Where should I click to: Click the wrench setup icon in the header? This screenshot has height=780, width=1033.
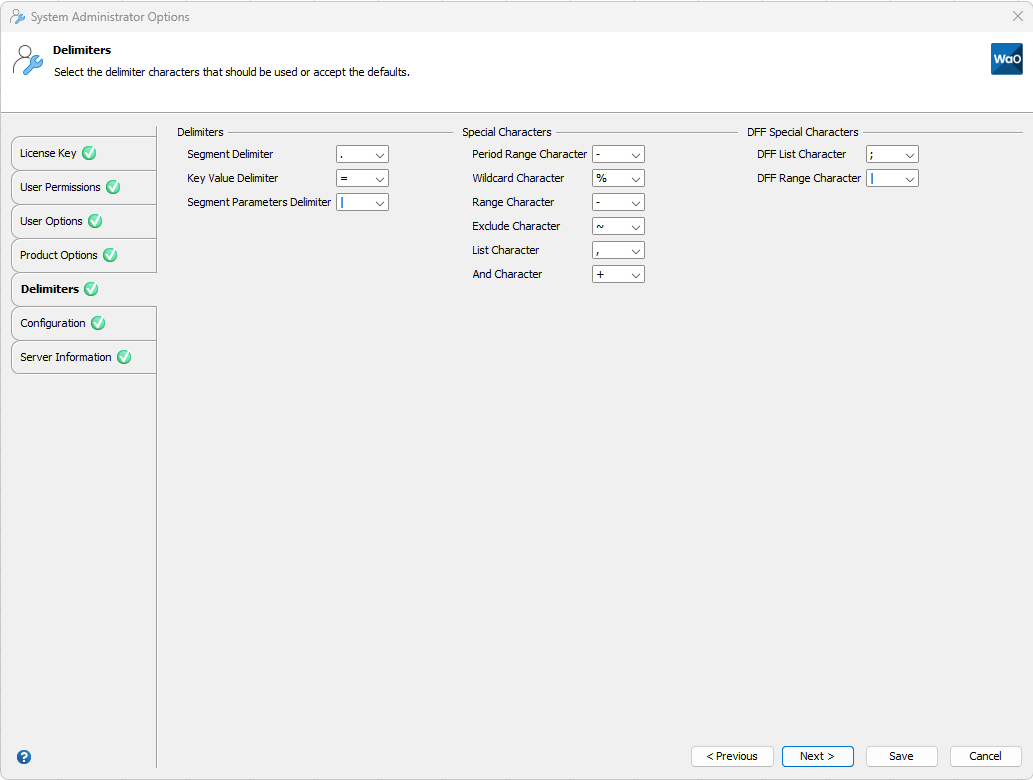pyautogui.click(x=27, y=60)
